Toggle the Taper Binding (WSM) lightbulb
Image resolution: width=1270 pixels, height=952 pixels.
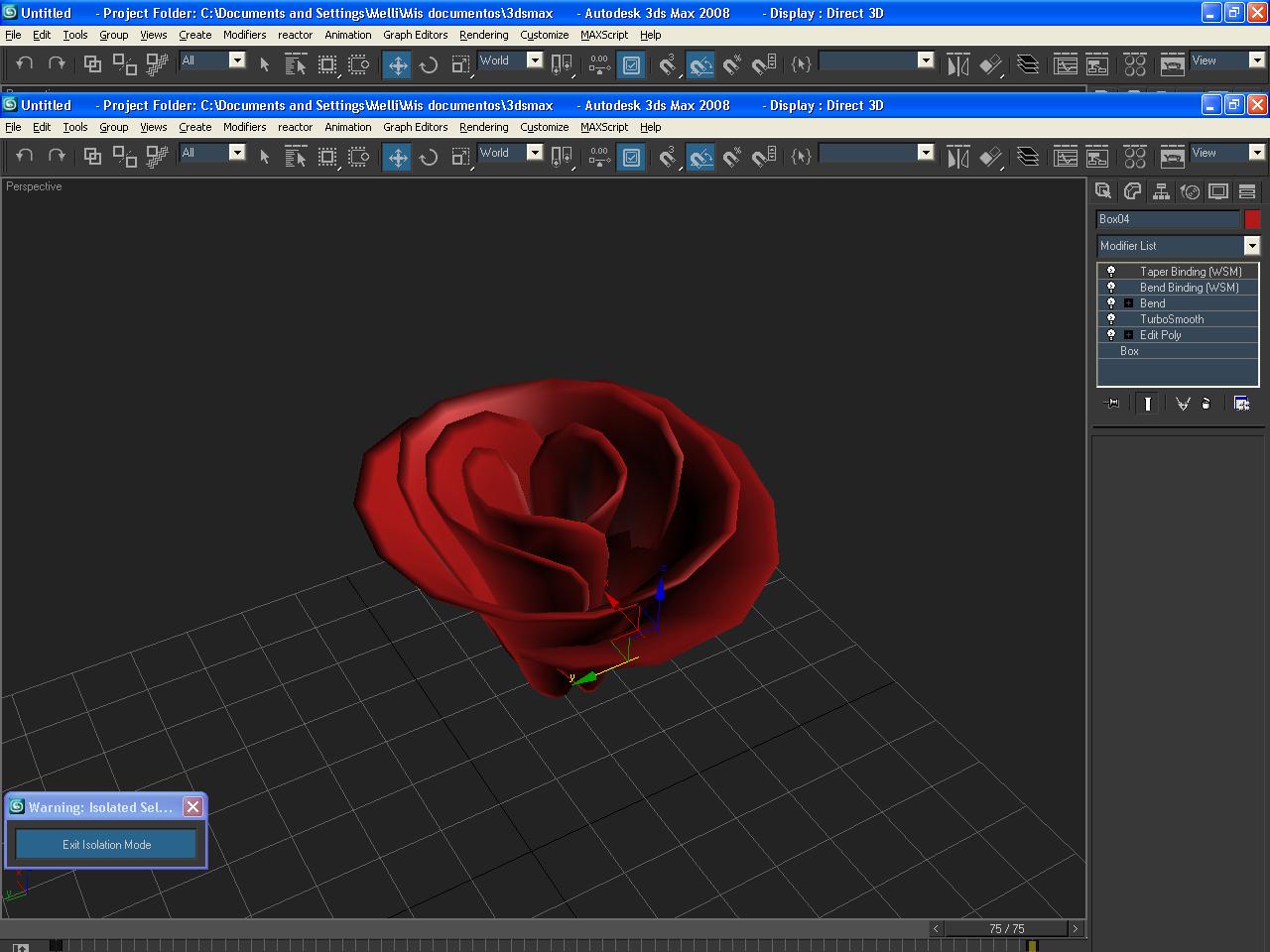(1111, 271)
